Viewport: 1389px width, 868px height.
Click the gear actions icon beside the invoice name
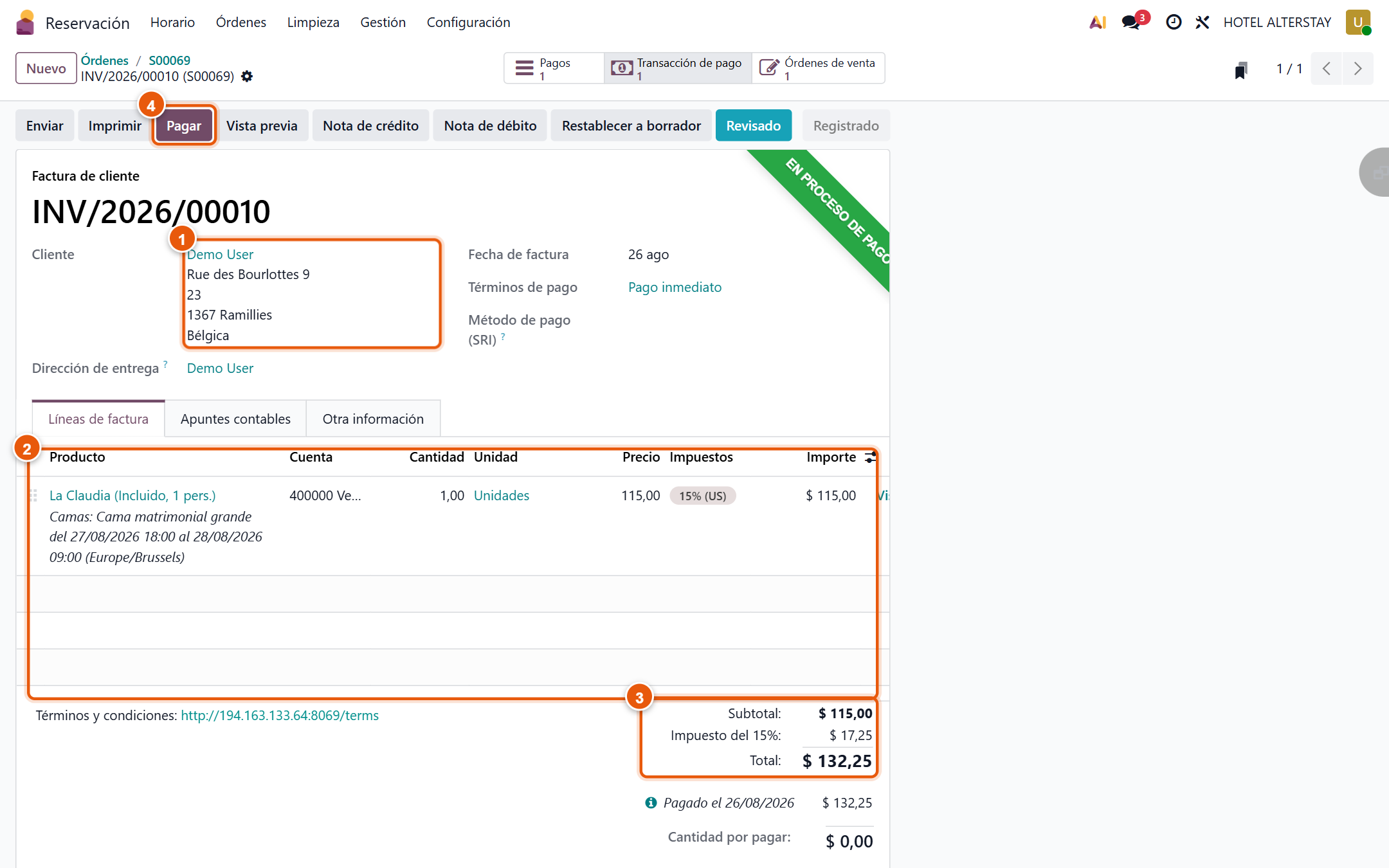[247, 77]
